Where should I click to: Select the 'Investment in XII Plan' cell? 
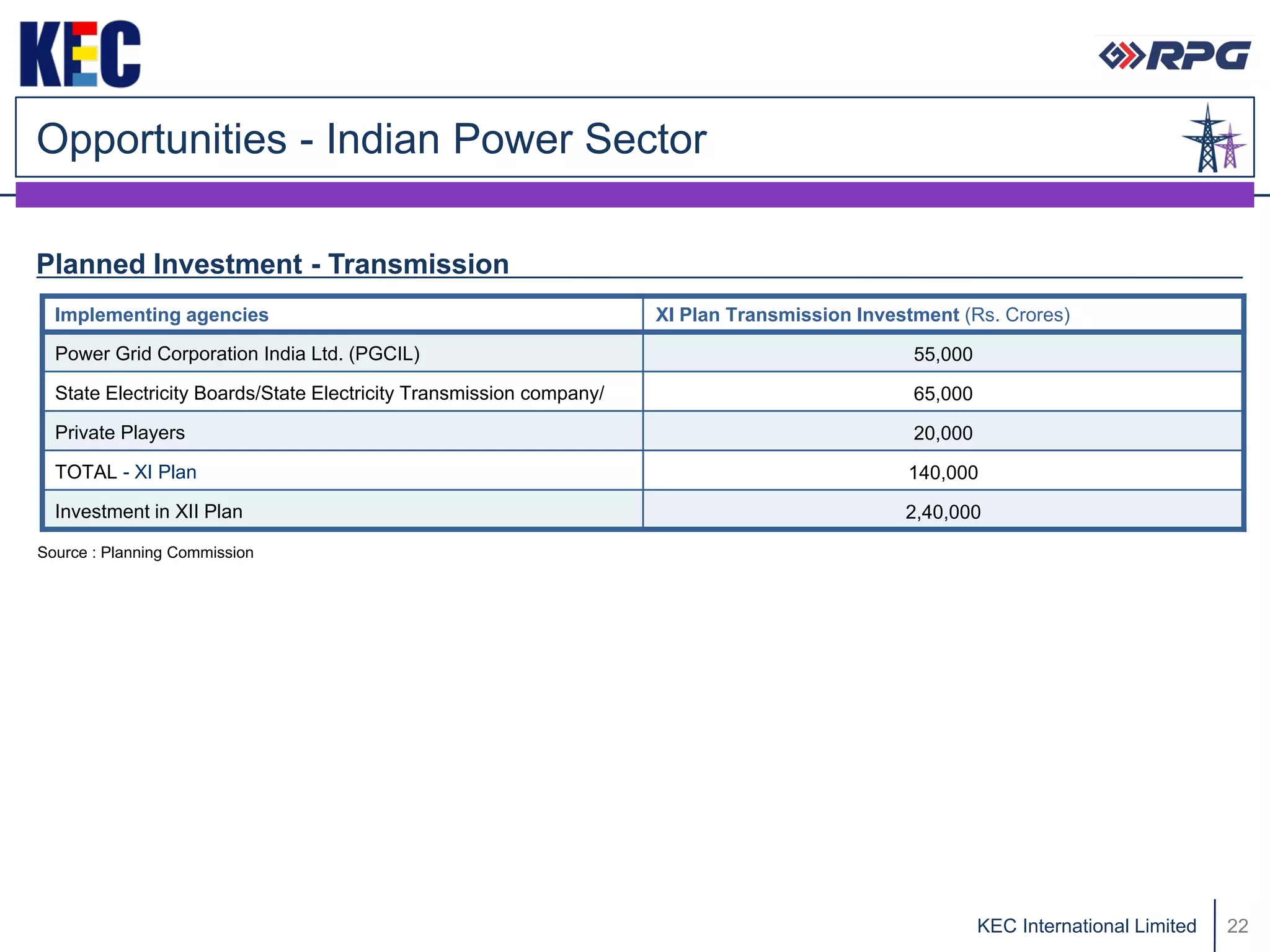pos(344,510)
